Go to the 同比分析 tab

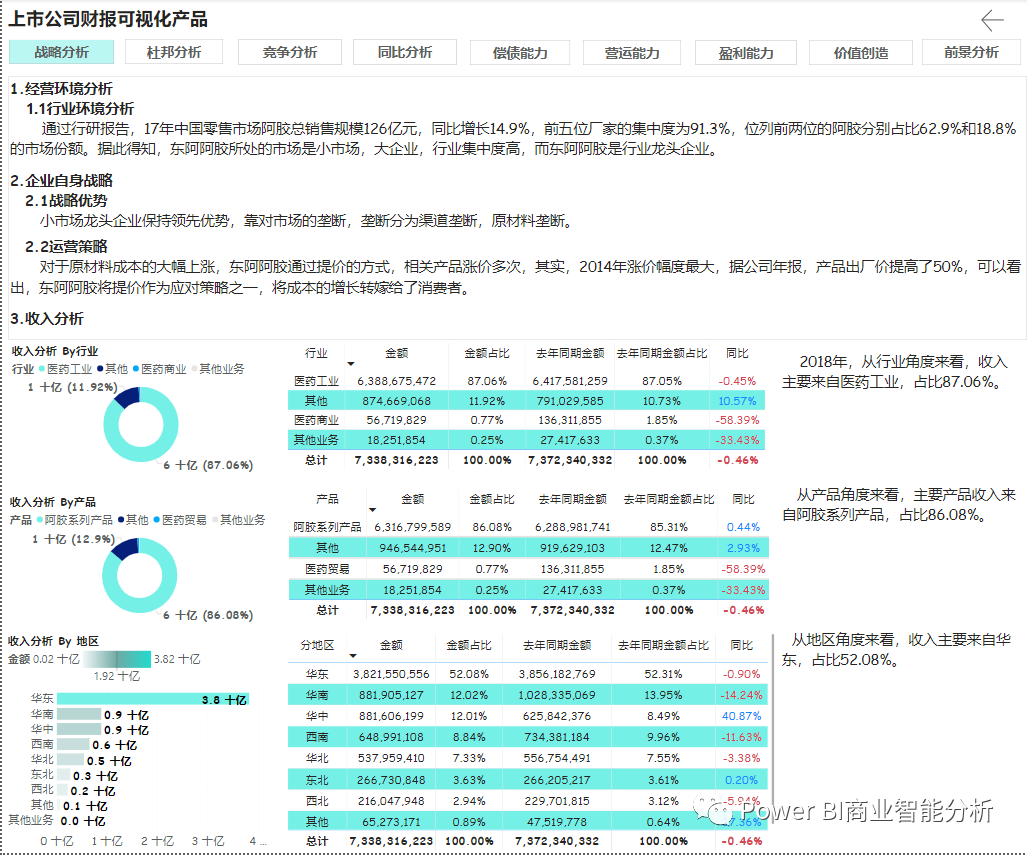pos(405,52)
